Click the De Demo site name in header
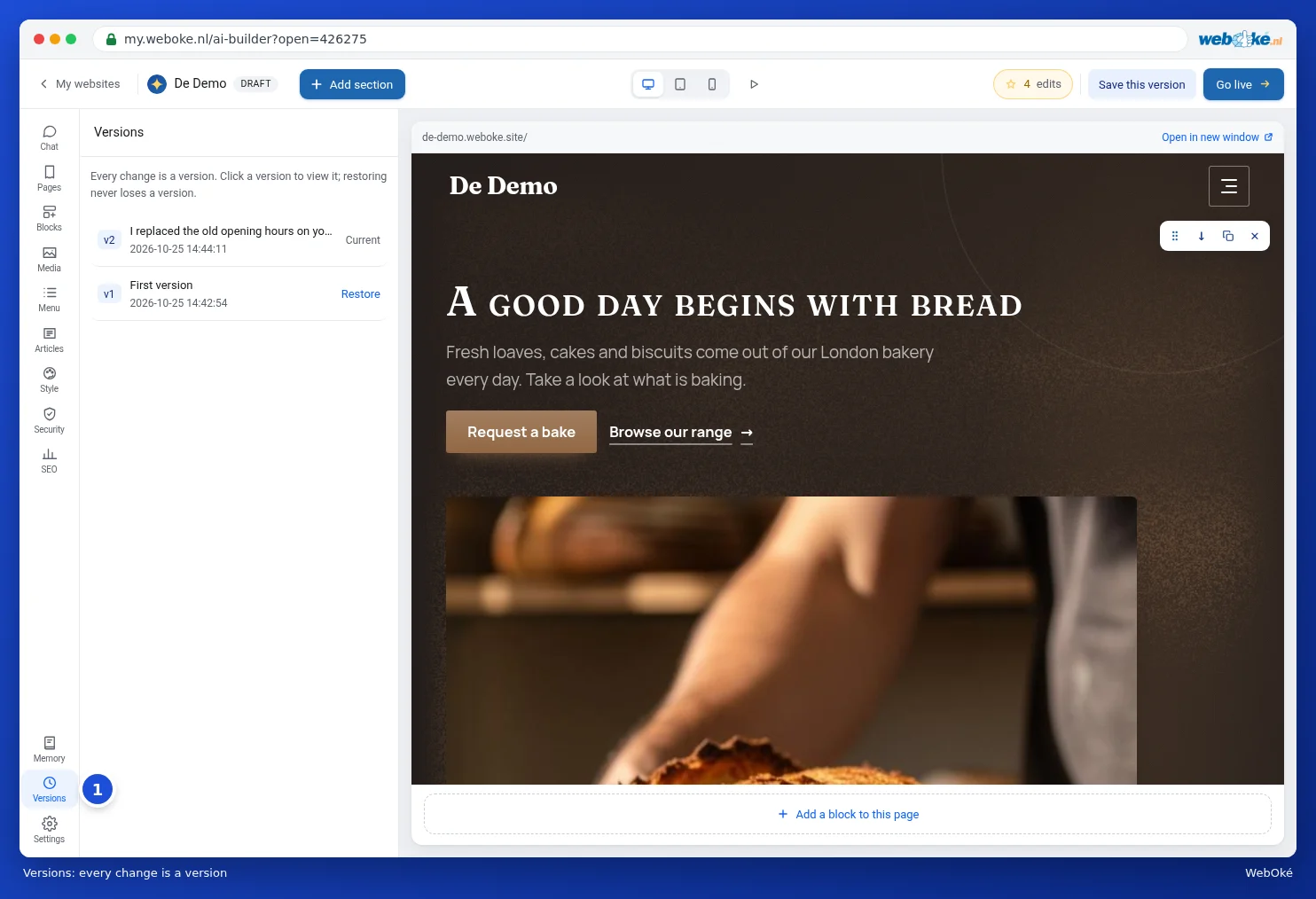Screen dimensions: 1316x899 pos(200,83)
